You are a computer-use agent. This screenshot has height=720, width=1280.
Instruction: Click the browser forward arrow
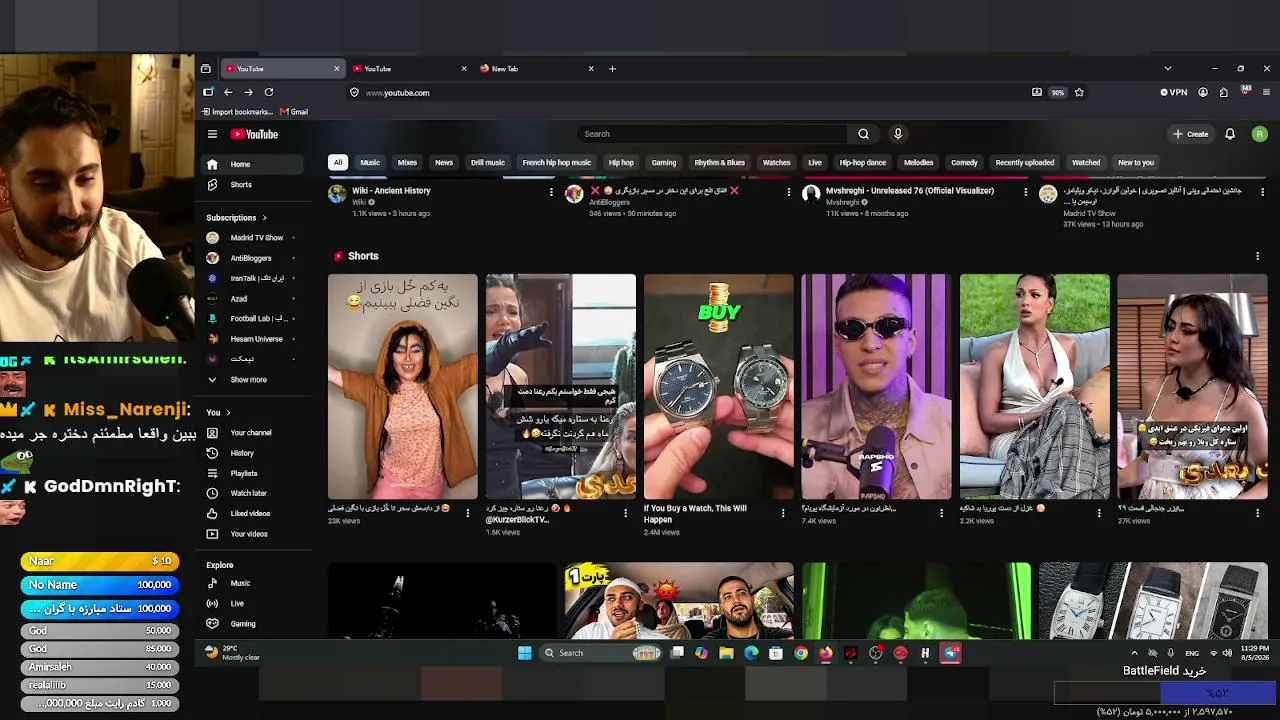pos(248,92)
